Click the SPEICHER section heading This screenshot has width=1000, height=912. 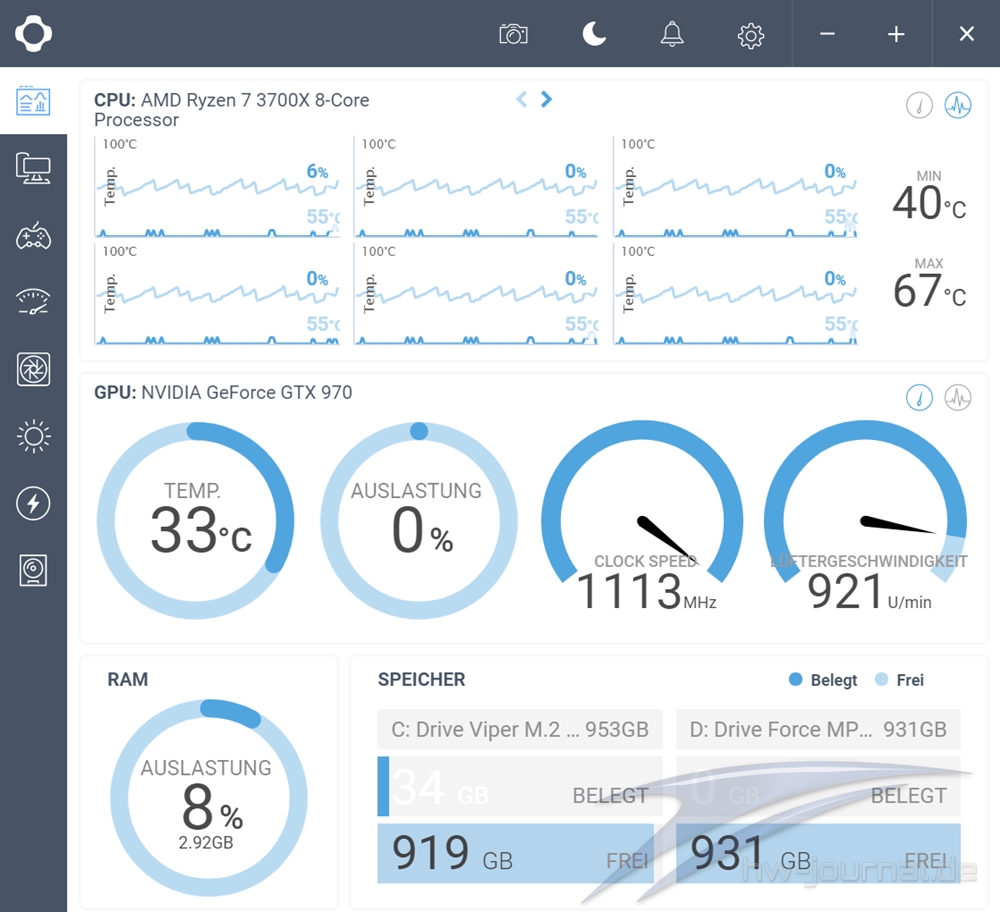(x=422, y=679)
